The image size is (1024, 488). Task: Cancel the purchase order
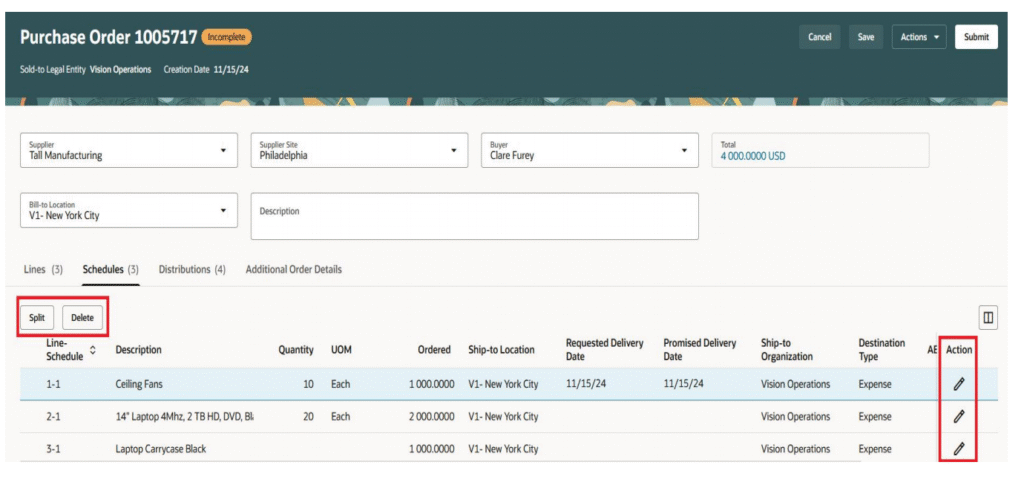pyautogui.click(x=820, y=37)
